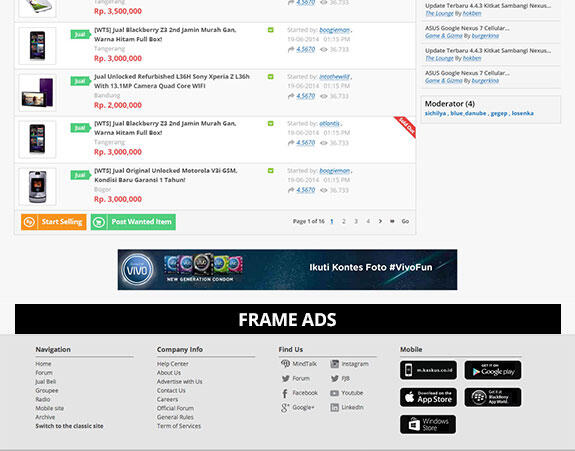
Task: Click Sony Xperia product thumbnail
Action: [x=37, y=93]
